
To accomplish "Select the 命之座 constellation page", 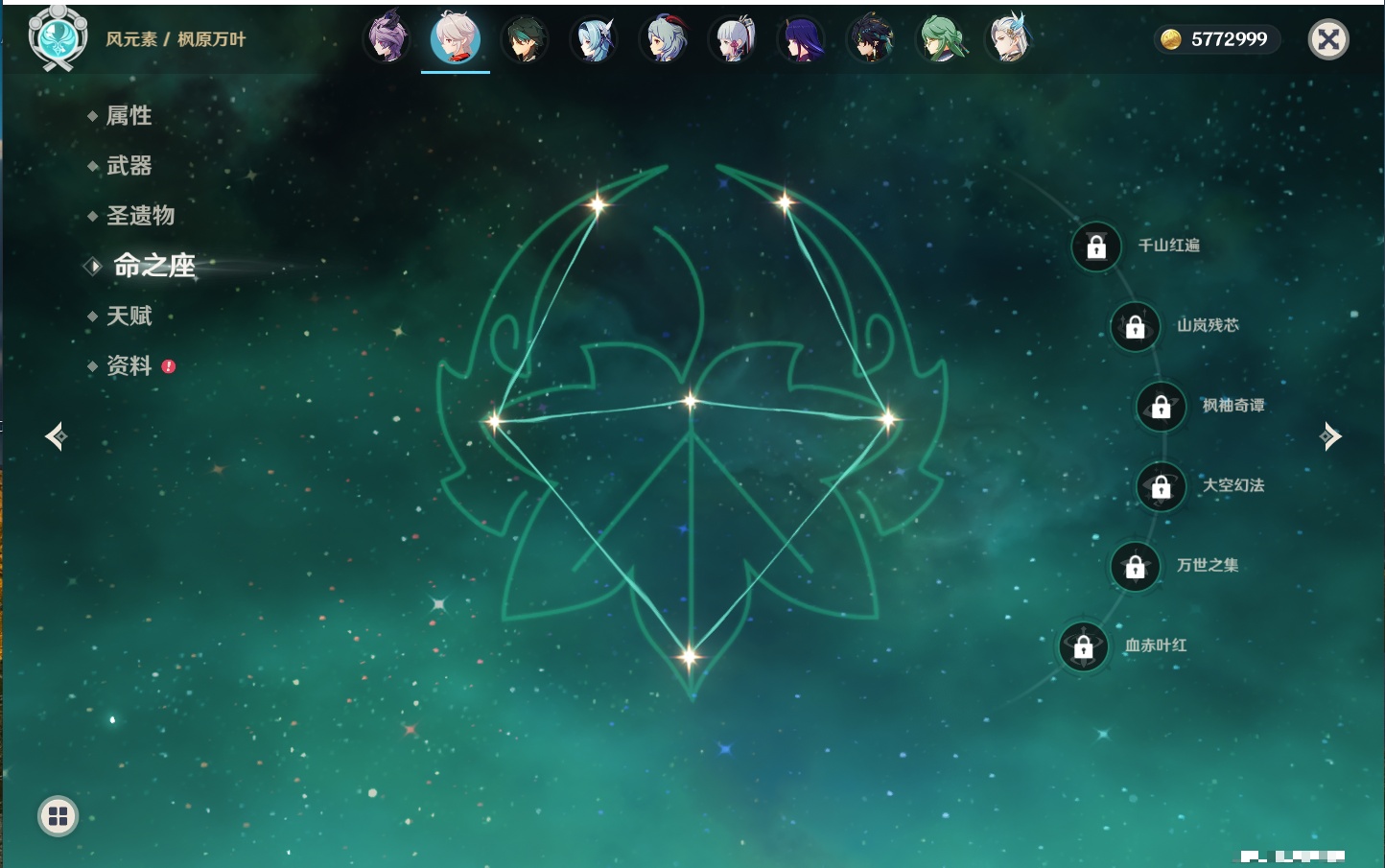I will click(x=153, y=266).
